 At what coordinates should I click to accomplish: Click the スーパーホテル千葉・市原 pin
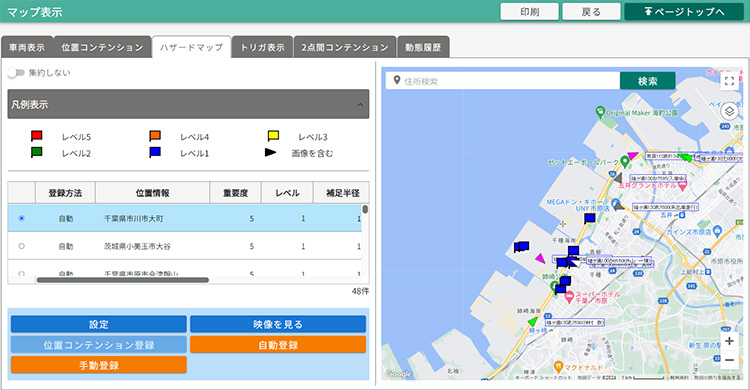click(x=569, y=298)
